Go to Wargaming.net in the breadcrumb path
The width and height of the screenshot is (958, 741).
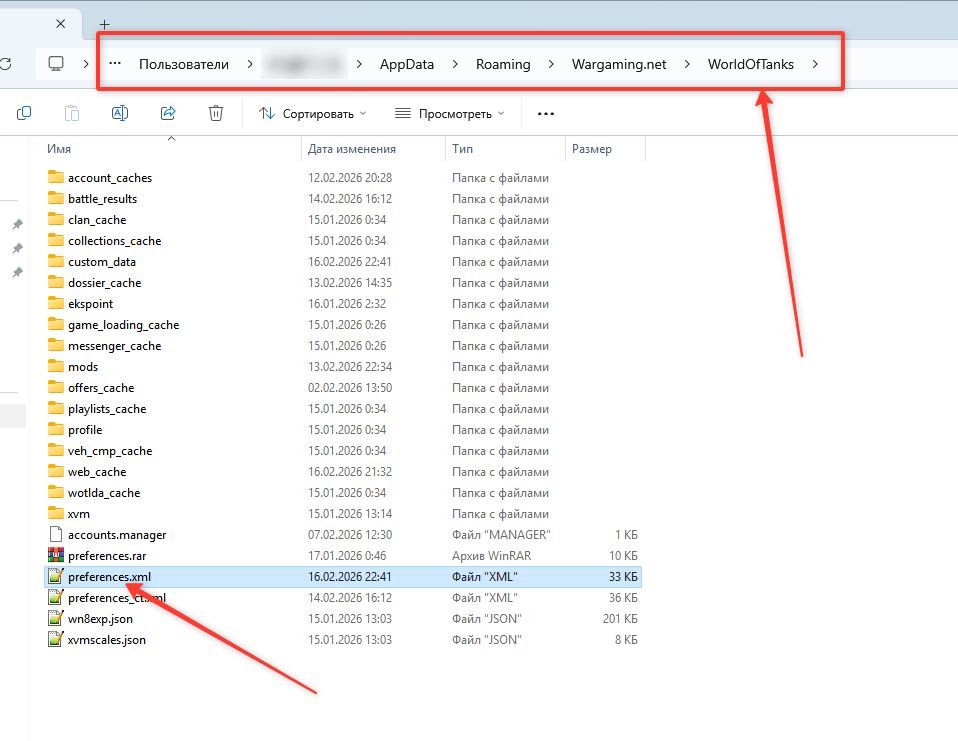tap(618, 65)
